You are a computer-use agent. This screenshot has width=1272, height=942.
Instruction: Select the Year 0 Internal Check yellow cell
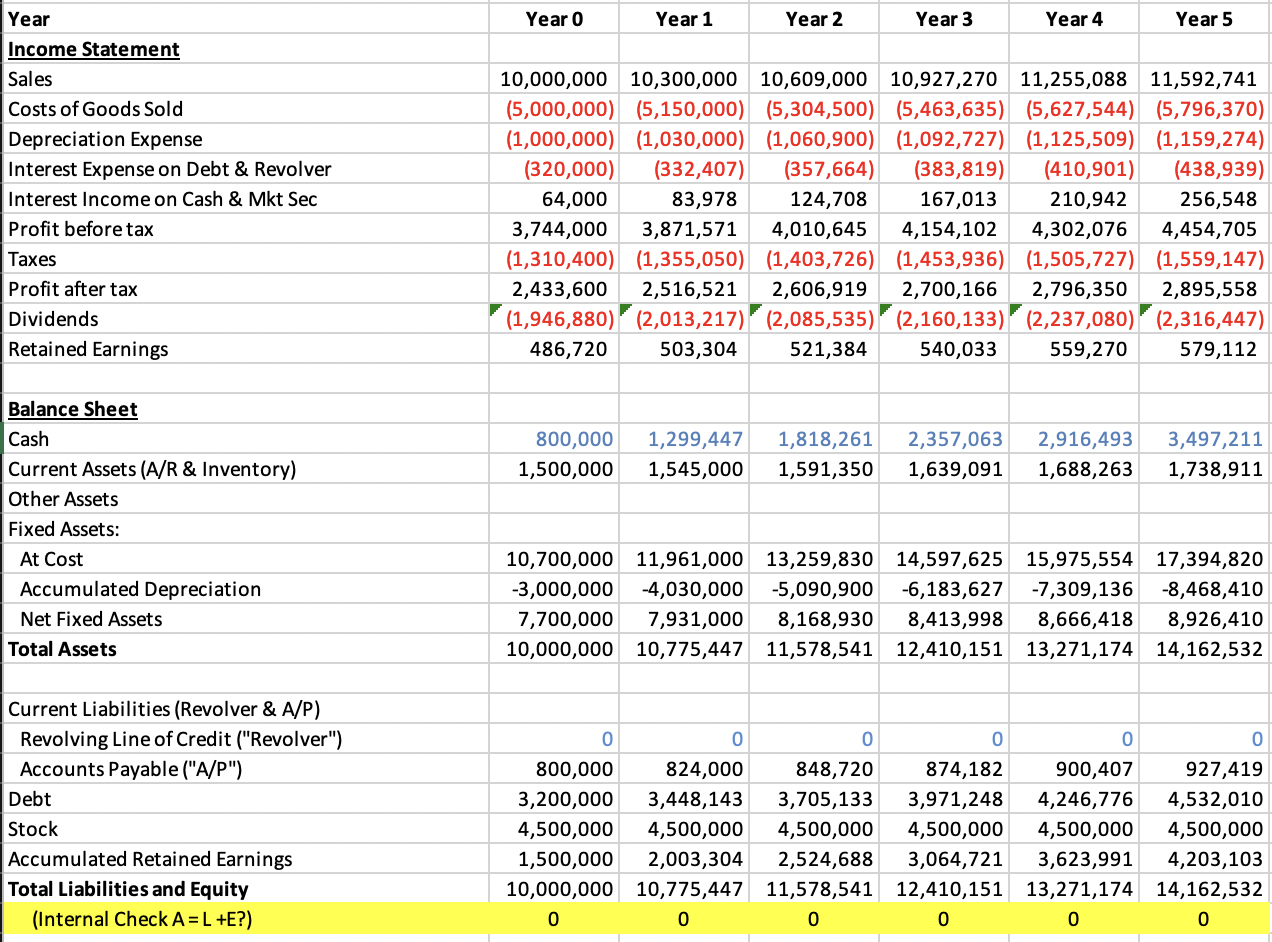point(554,919)
